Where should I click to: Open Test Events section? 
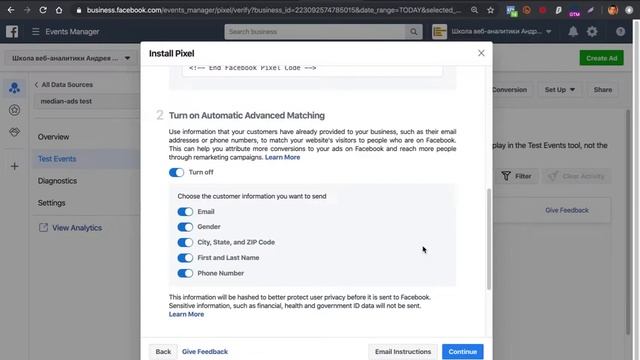(57, 159)
